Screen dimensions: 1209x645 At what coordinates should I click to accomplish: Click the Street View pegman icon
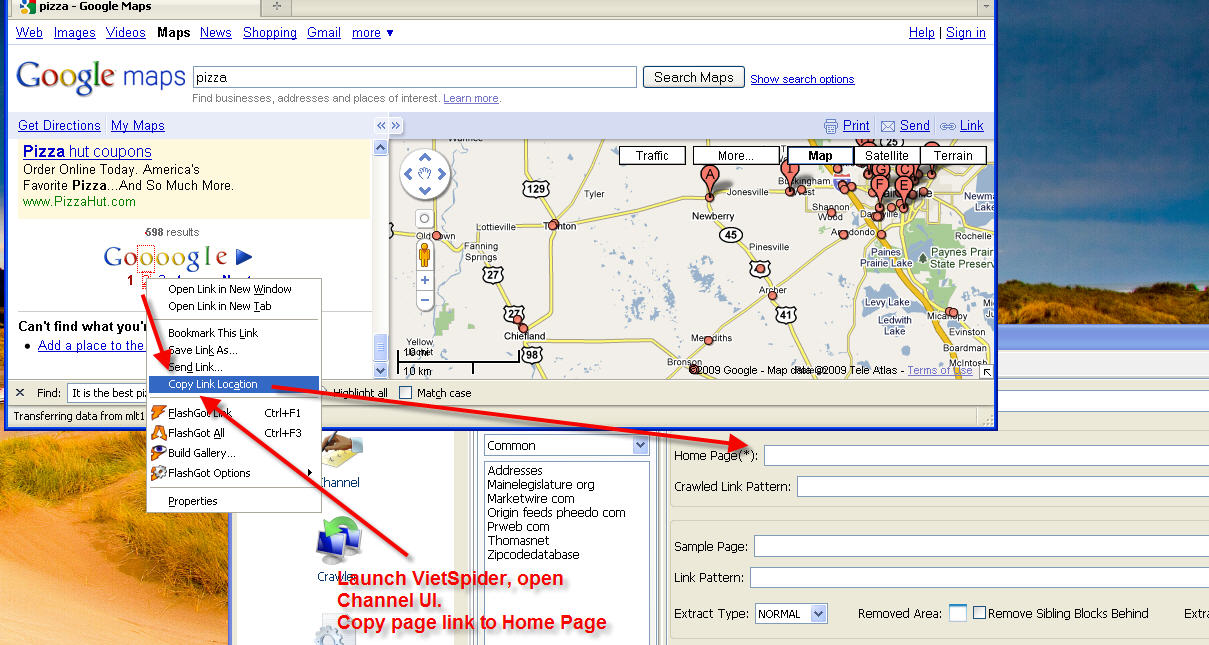coord(424,253)
